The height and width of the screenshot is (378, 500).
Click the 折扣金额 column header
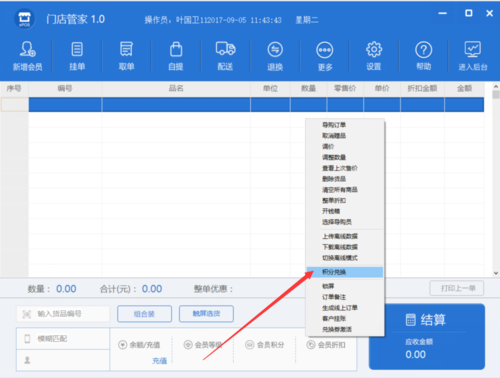422,88
